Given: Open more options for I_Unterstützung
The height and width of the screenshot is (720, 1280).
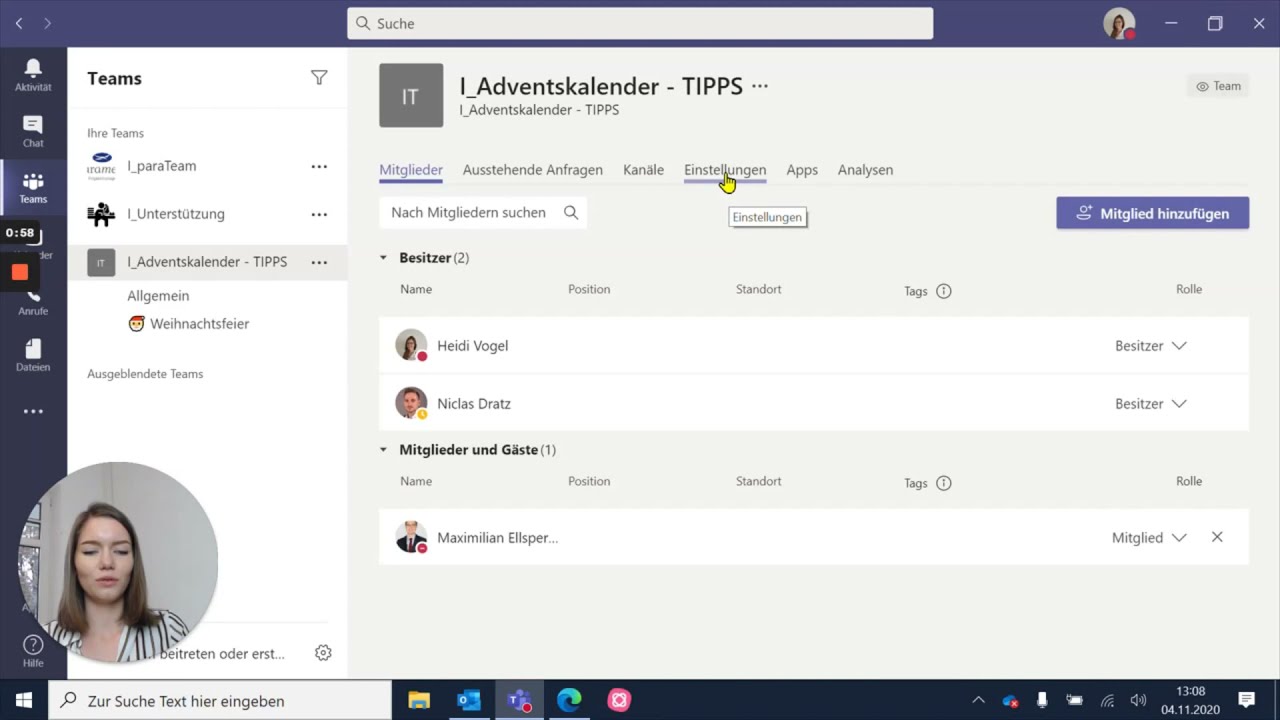Looking at the screenshot, I should pyautogui.click(x=319, y=214).
